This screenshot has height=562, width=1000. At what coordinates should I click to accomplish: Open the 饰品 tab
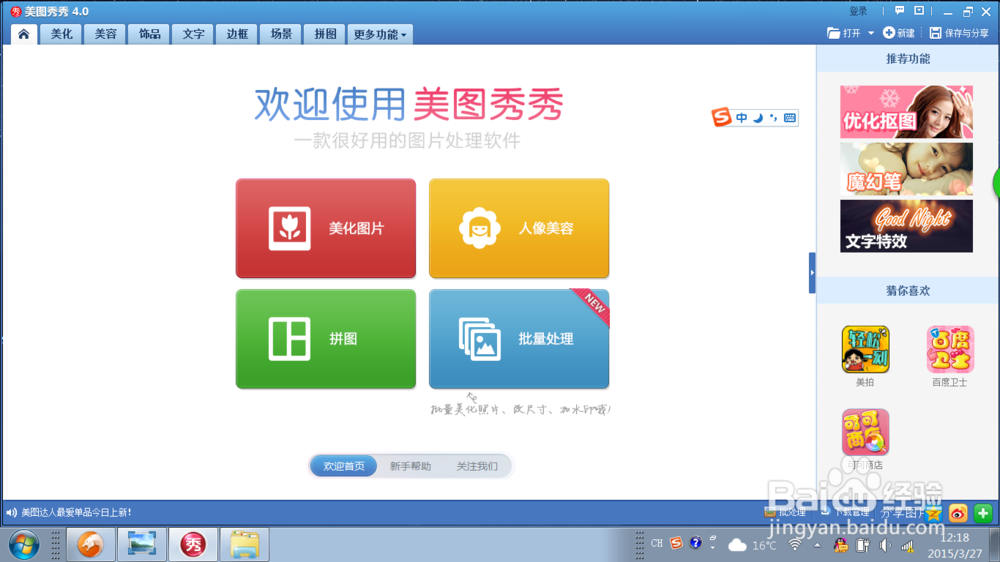(149, 34)
